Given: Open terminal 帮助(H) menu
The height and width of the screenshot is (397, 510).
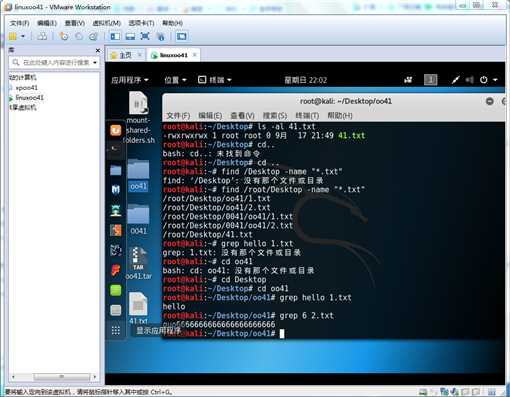Looking at the screenshot, I should click(340, 116).
